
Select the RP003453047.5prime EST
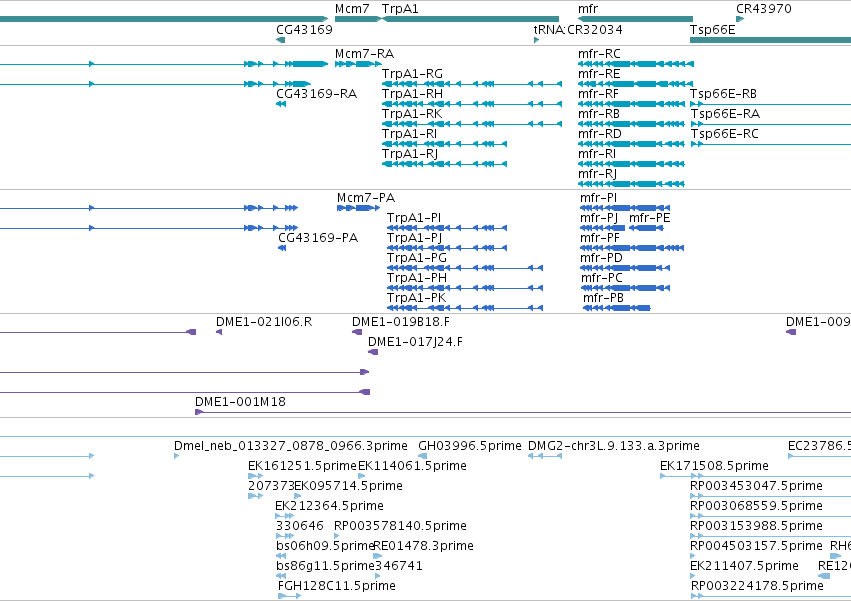point(771,496)
